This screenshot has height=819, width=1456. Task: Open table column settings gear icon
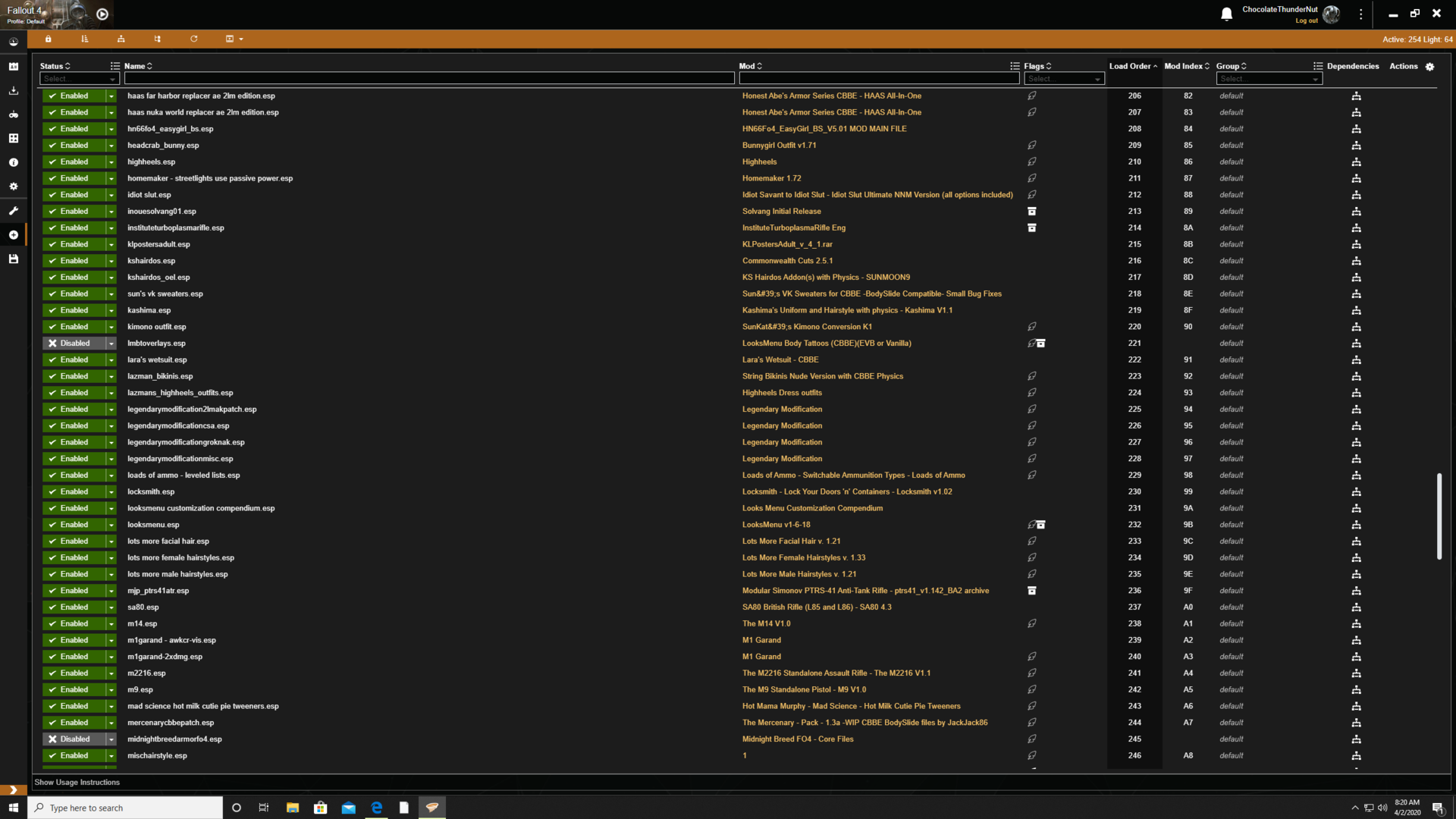pos(1429,67)
